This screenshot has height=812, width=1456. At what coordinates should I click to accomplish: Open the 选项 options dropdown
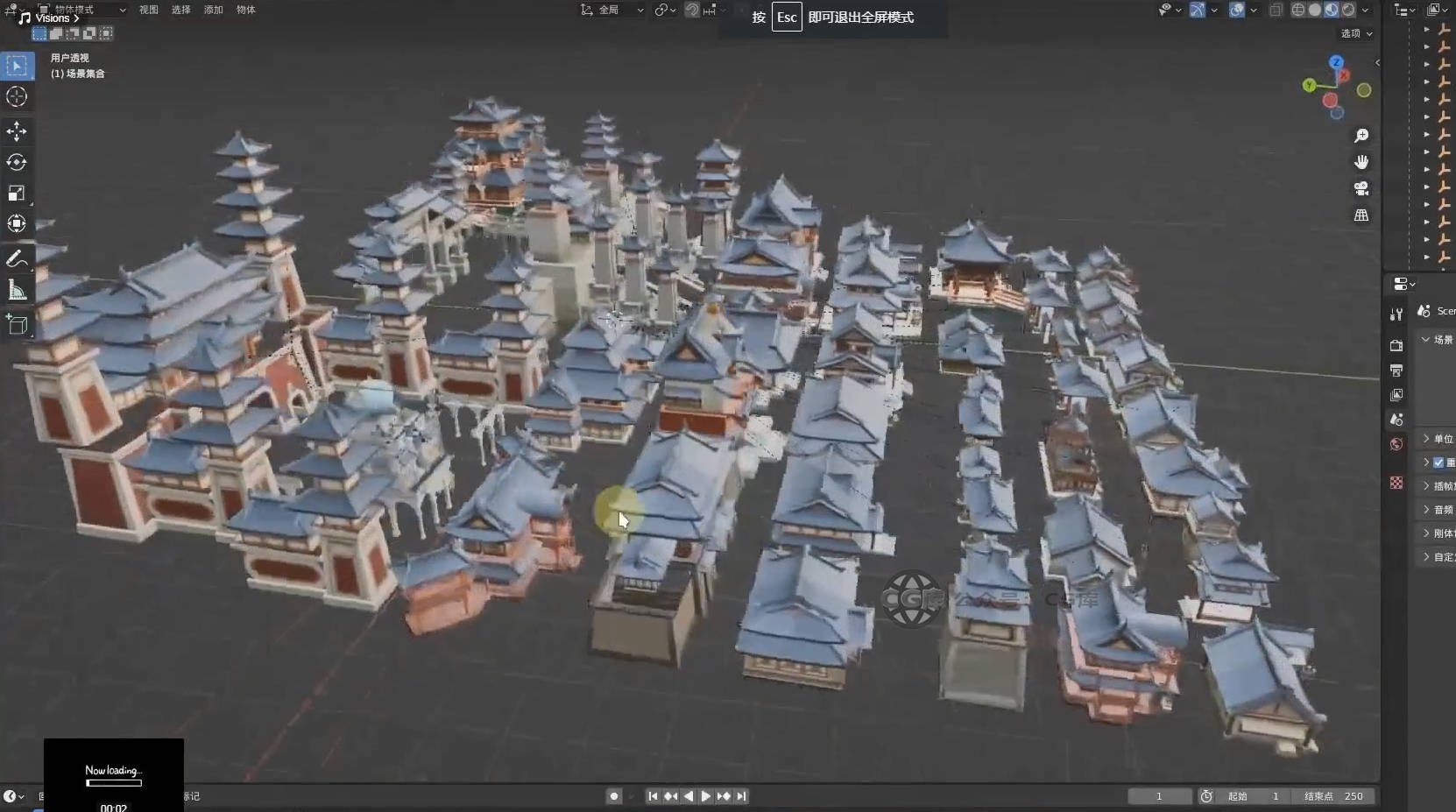coord(1356,33)
